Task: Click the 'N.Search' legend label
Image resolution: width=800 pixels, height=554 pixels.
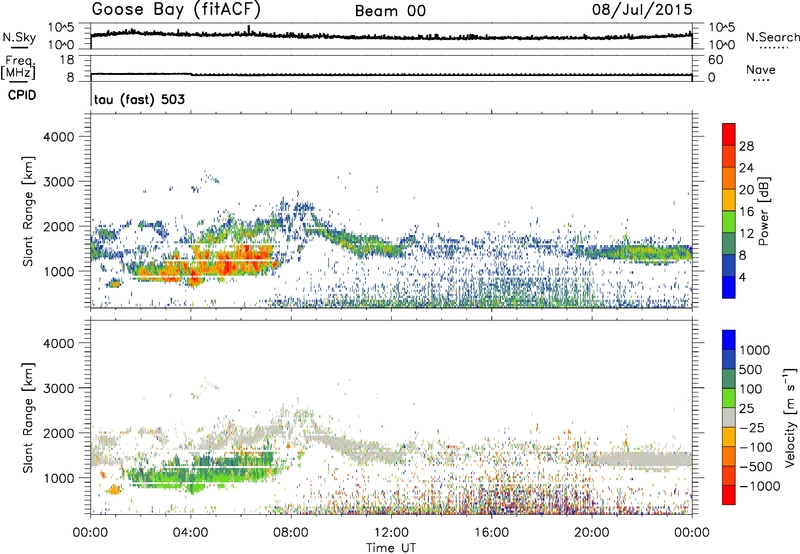Action: click(772, 37)
